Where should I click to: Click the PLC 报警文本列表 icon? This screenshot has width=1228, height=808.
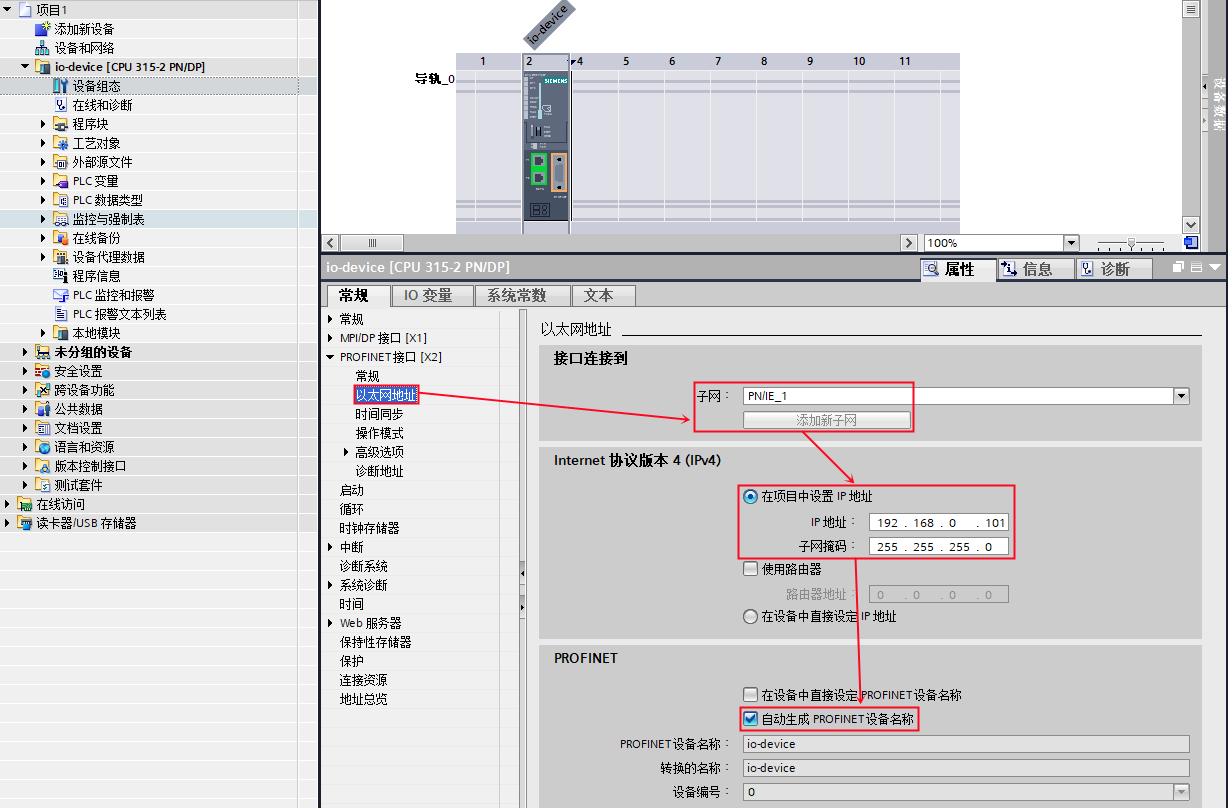tap(60, 314)
